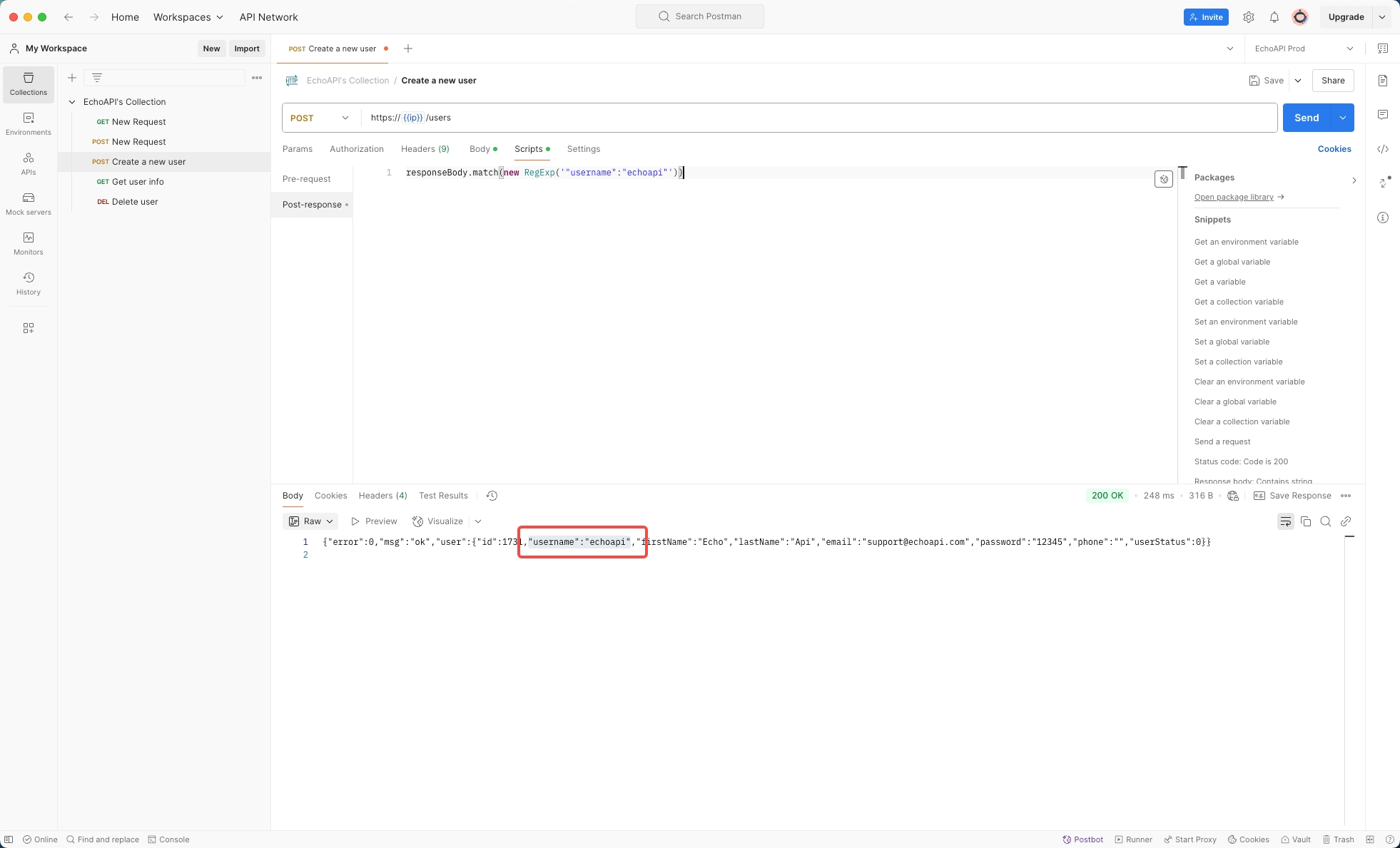
Task: Open the Monitors sidebar panel
Action: tap(29, 244)
